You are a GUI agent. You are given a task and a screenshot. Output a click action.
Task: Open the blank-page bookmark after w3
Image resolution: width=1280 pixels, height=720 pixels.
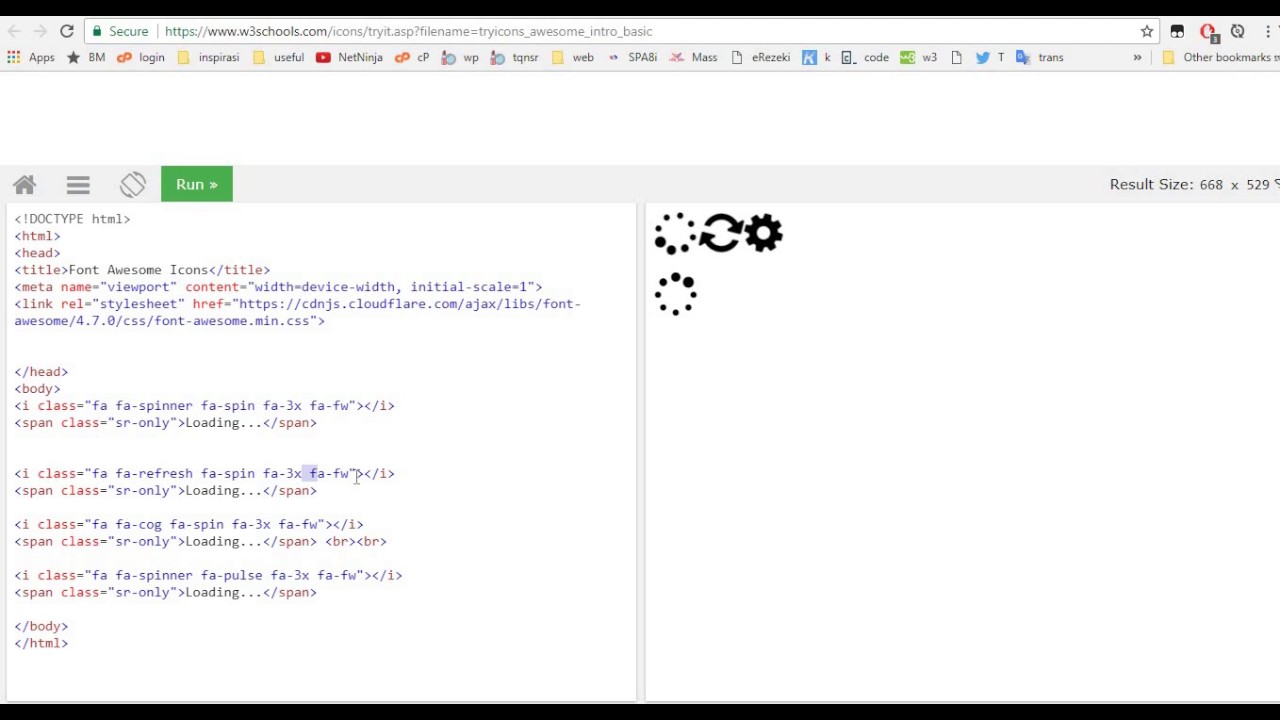pyautogui.click(x=957, y=57)
